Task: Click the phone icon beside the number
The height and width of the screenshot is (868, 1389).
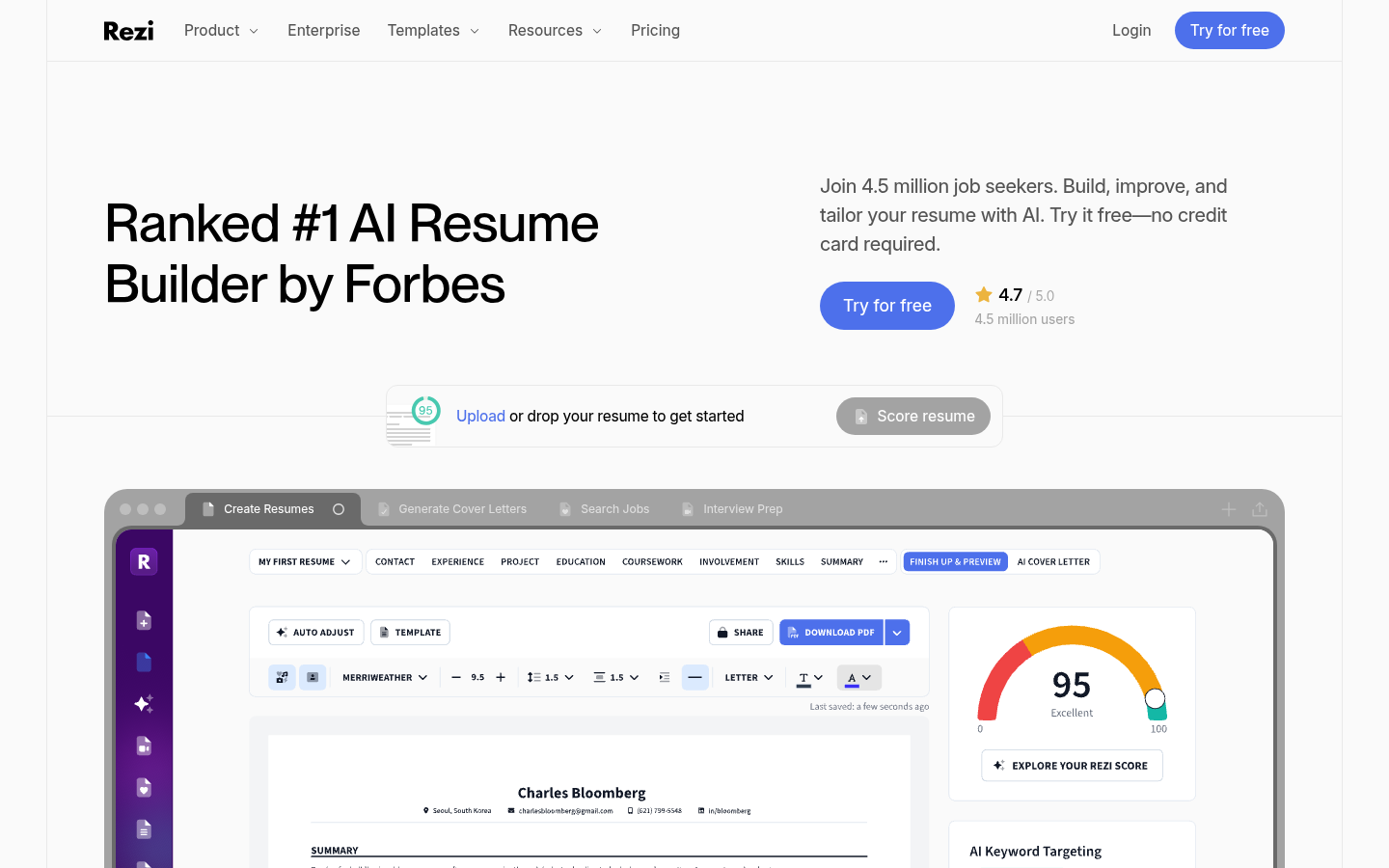Action: [x=630, y=811]
